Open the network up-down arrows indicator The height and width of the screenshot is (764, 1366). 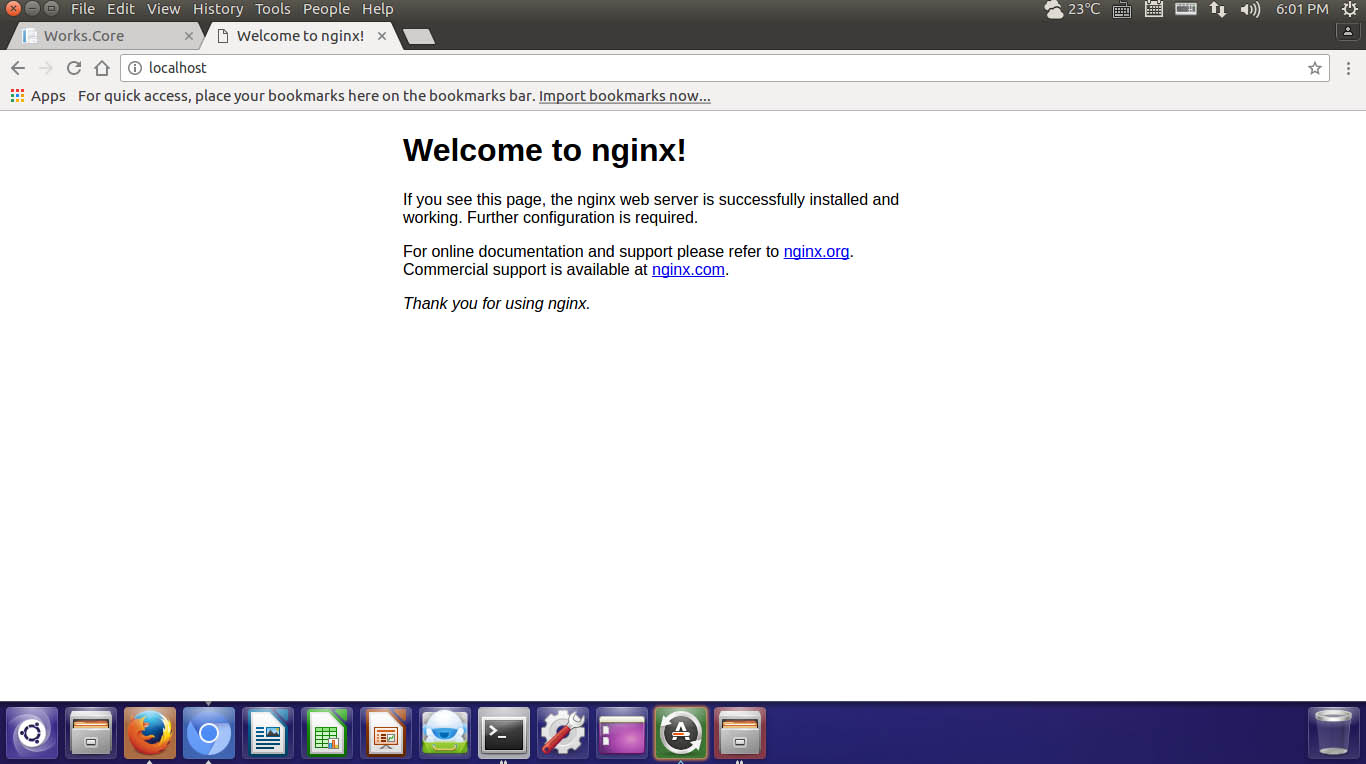(1218, 9)
